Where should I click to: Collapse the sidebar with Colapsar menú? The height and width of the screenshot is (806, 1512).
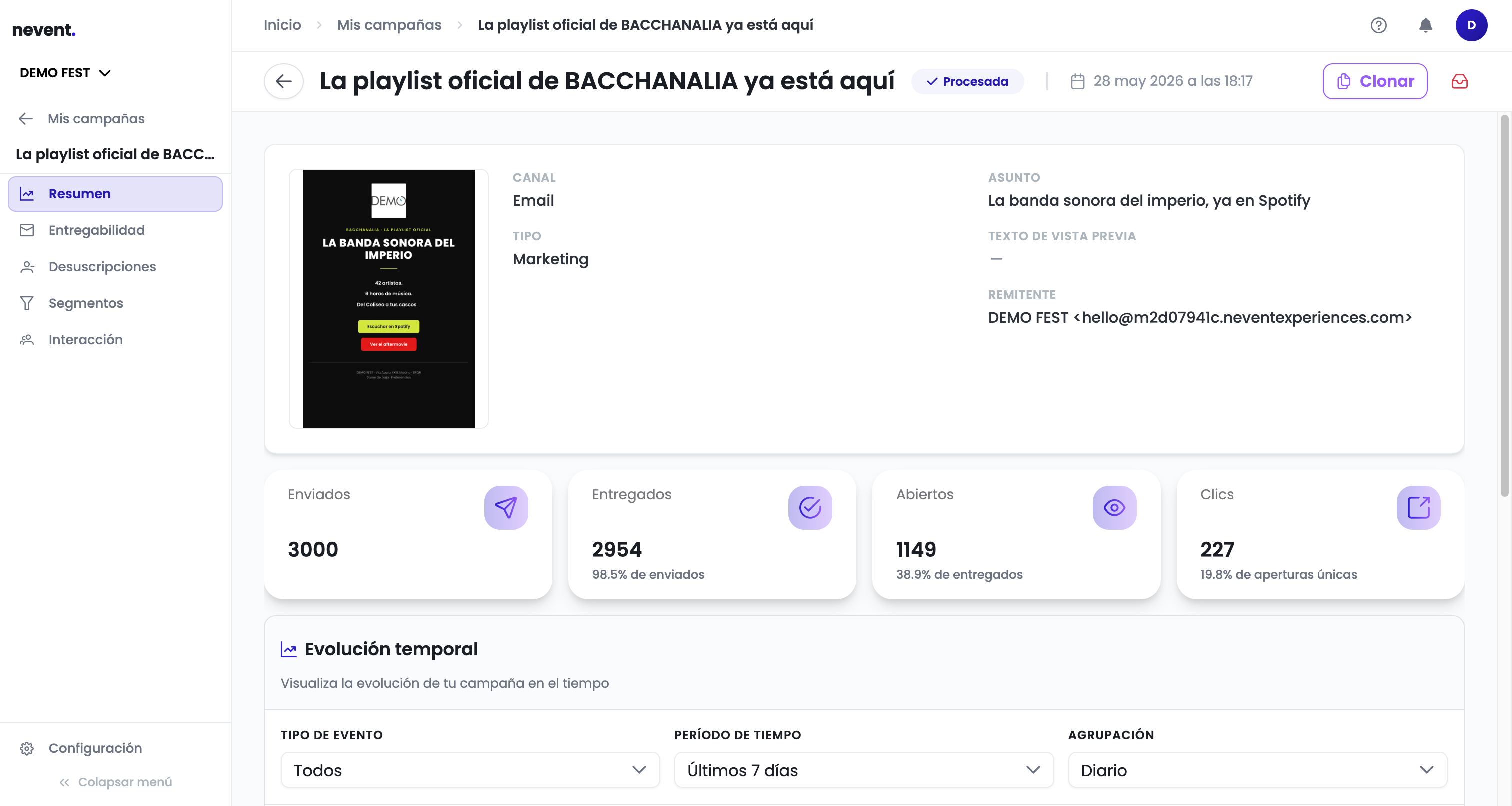115,782
